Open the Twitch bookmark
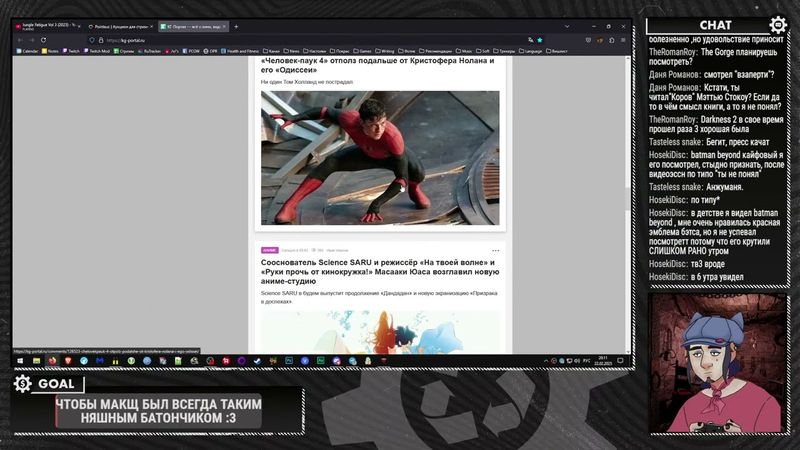 coord(71,51)
